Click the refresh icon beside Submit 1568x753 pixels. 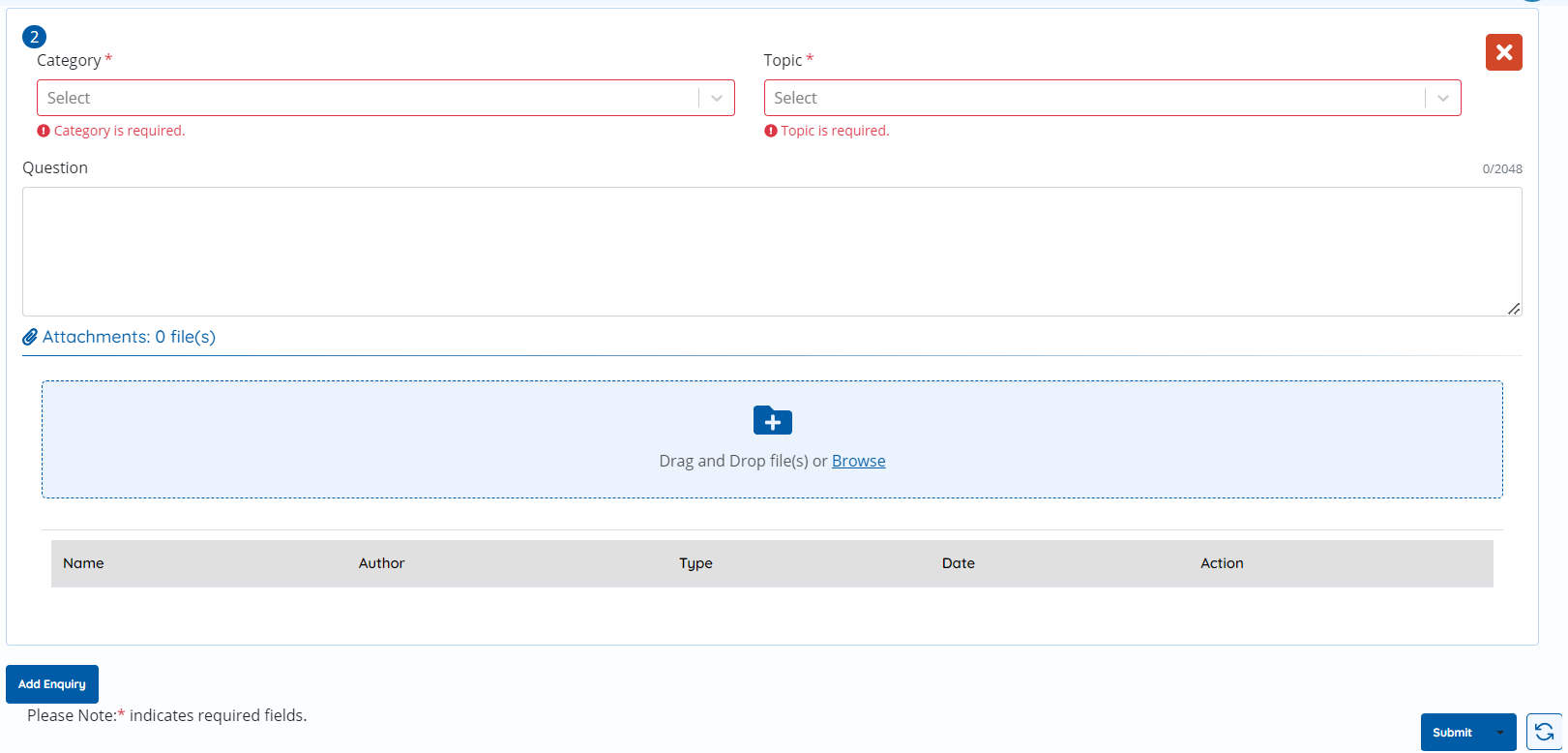1544,732
